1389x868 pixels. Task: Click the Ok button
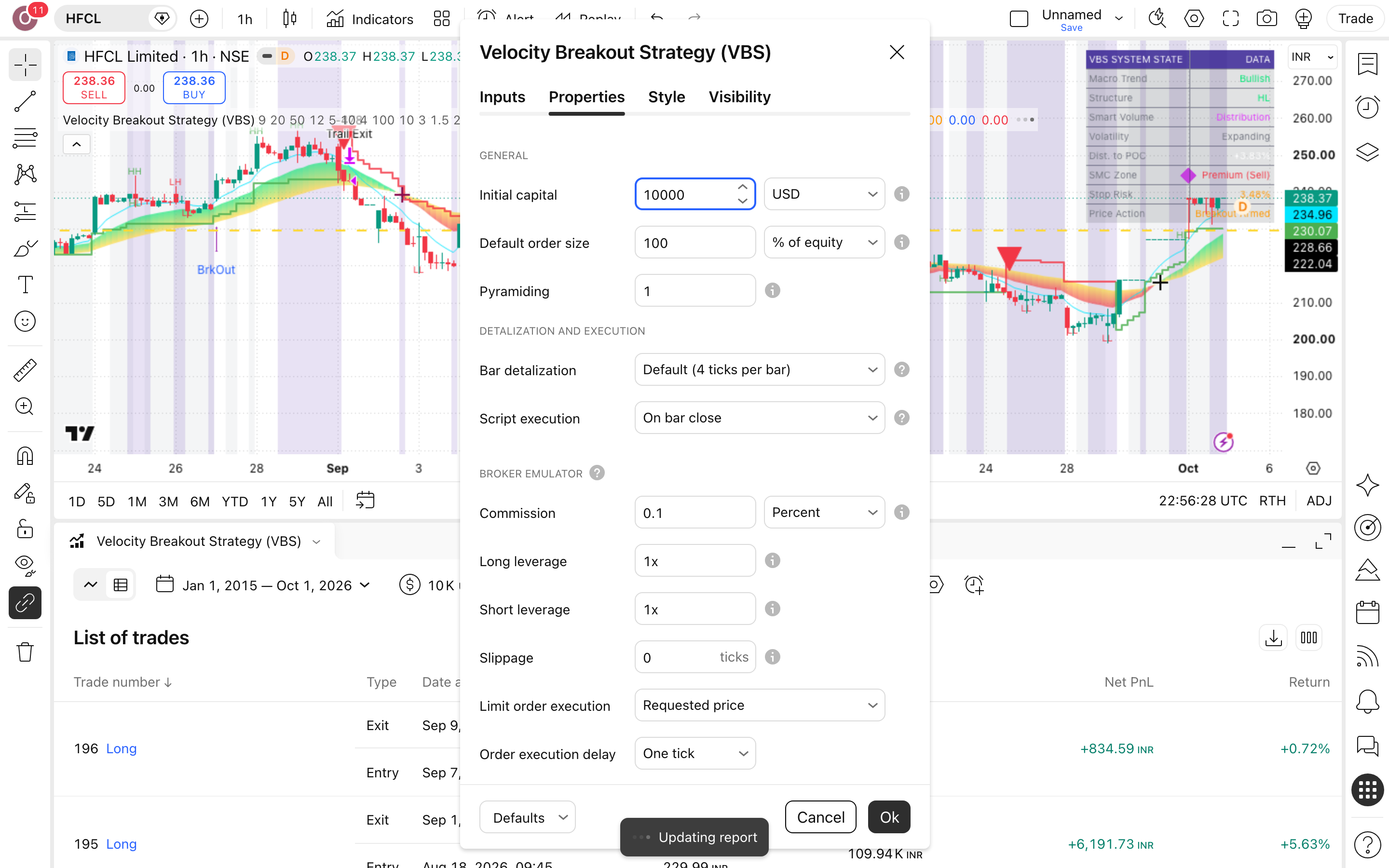889,817
